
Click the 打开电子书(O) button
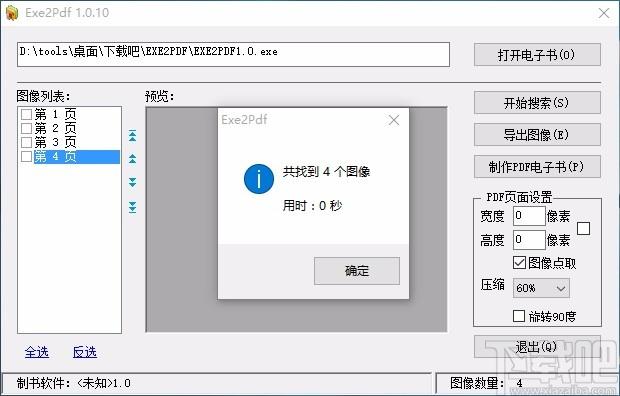click(537, 55)
